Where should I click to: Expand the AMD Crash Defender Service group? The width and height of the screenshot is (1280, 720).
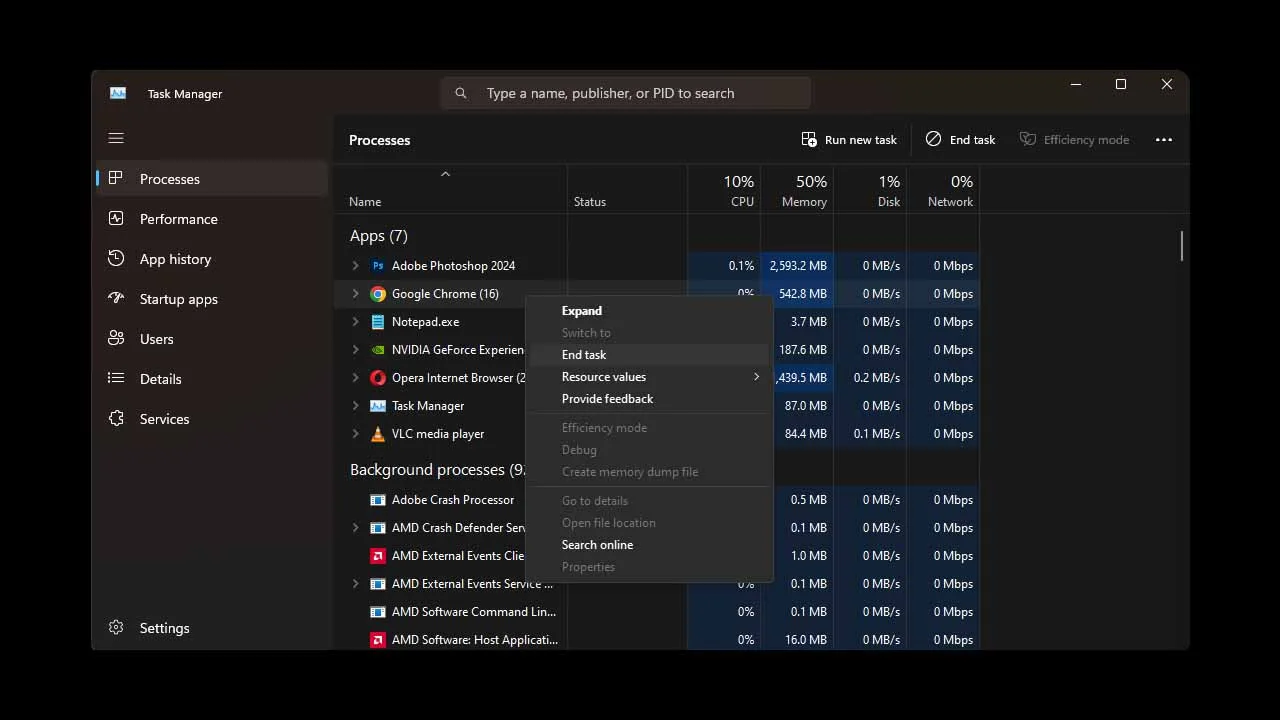[x=355, y=528]
